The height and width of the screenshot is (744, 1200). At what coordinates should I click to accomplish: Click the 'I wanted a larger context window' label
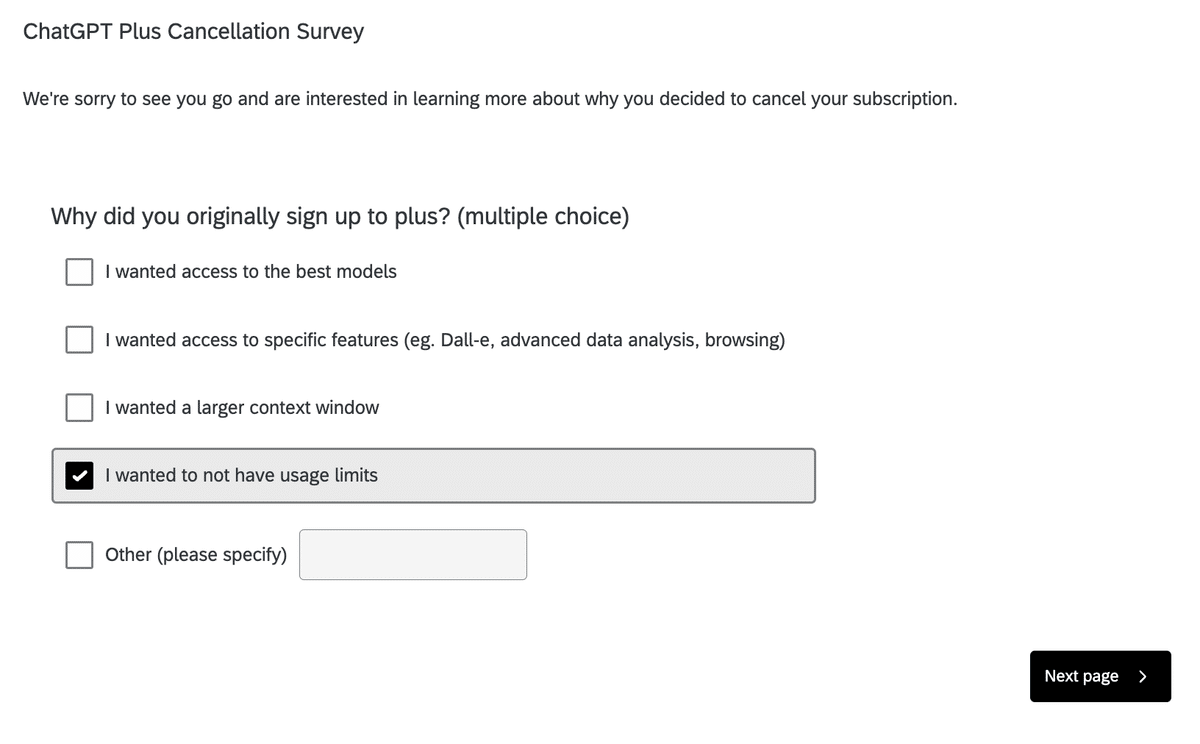point(242,407)
